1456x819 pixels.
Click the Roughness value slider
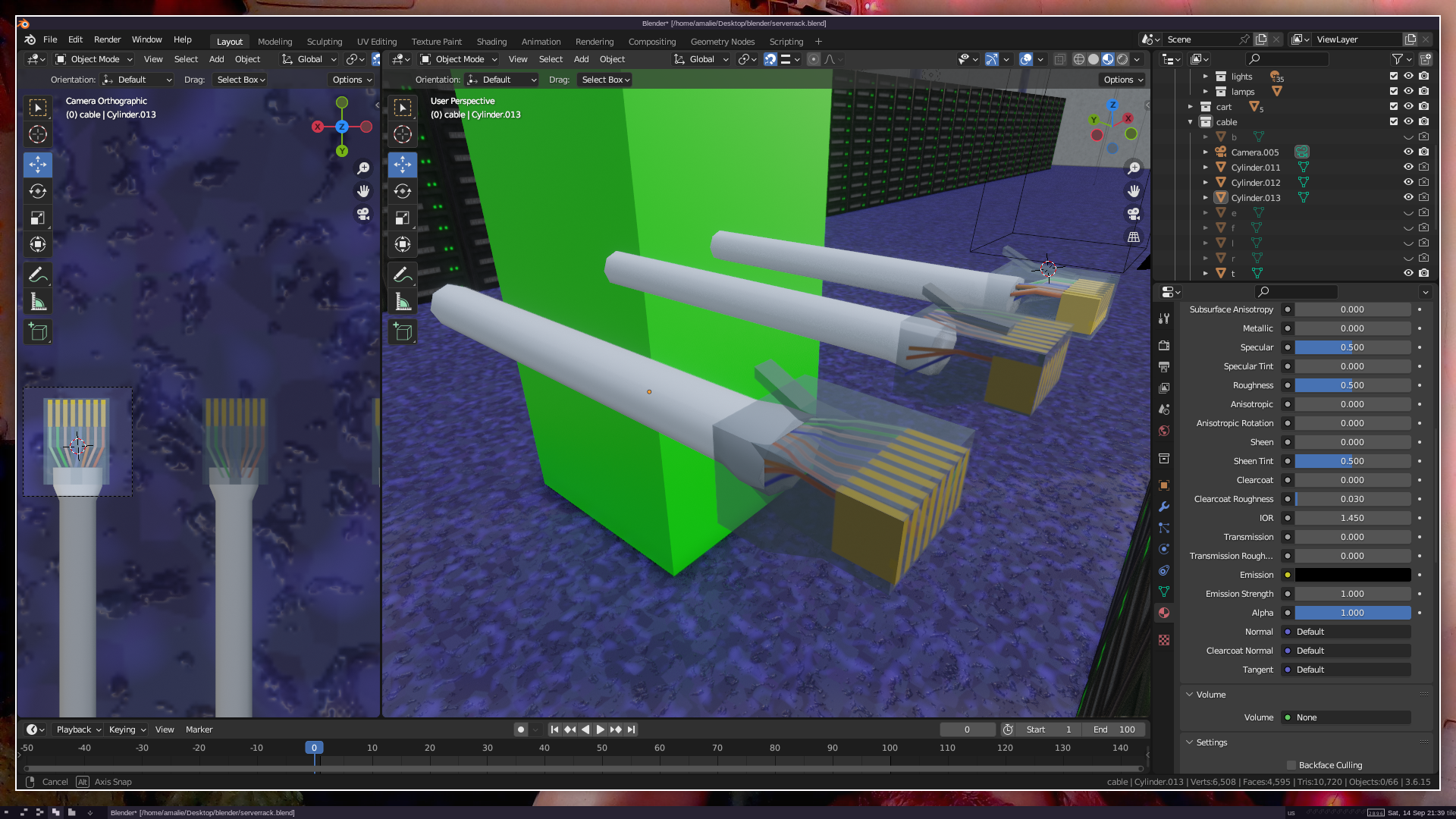tap(1352, 385)
